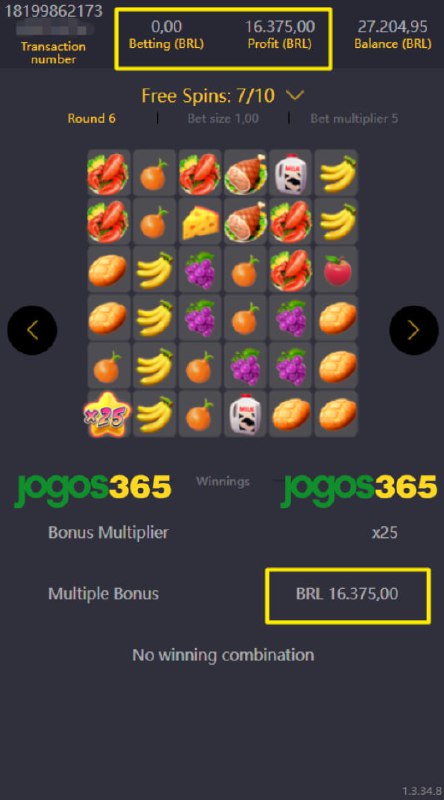Open the Free Spins: 7/10 selector text
The width and height of the screenshot is (444, 800).
tap(208, 95)
